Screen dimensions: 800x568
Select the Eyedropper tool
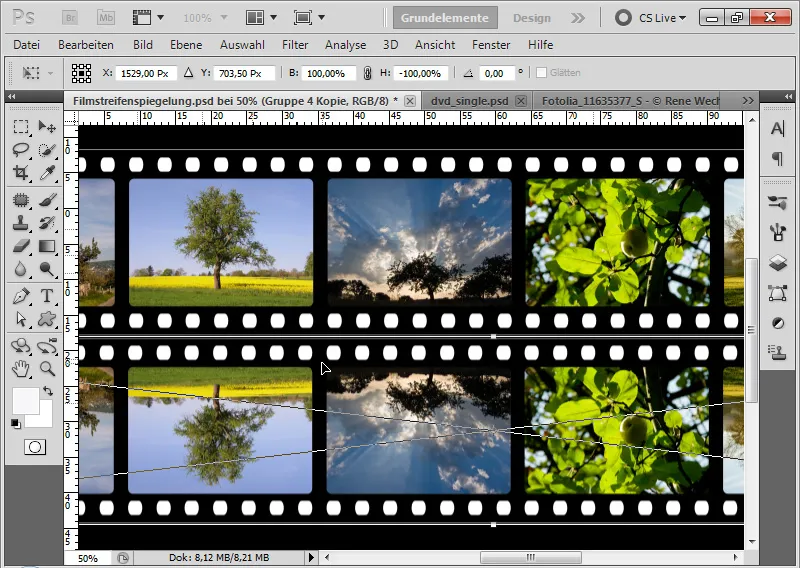point(47,172)
